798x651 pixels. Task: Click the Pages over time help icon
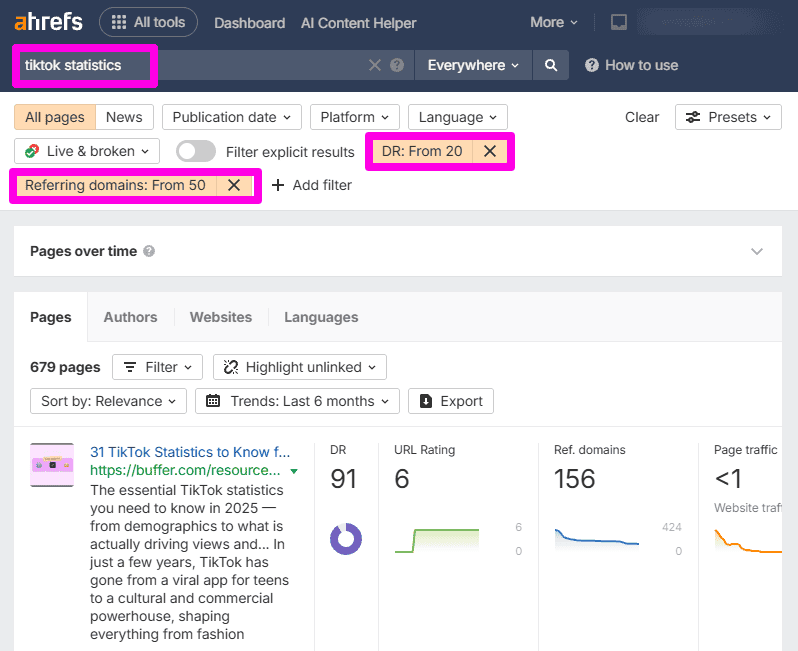point(149,251)
